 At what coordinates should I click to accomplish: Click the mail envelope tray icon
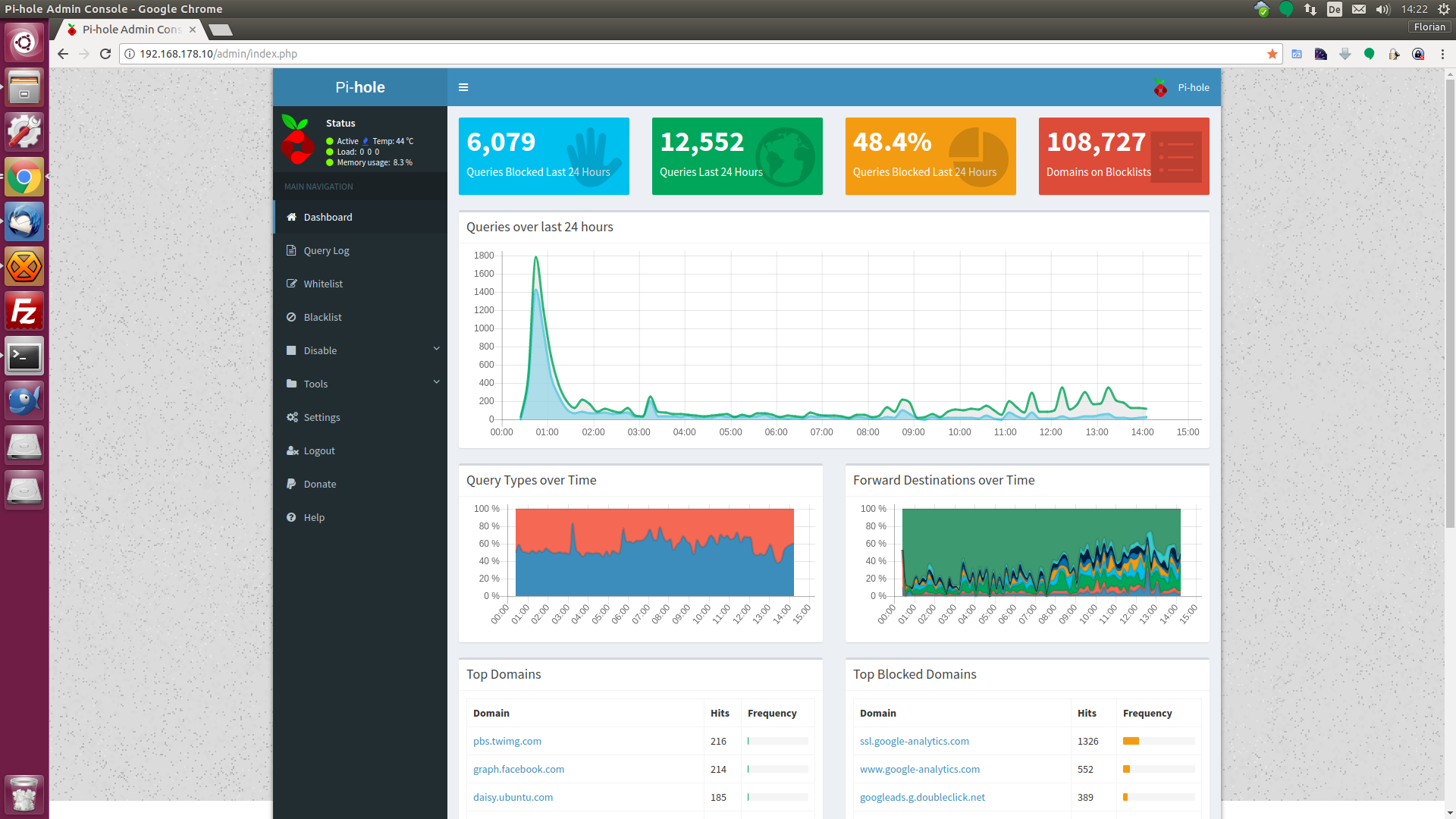pyautogui.click(x=1359, y=9)
